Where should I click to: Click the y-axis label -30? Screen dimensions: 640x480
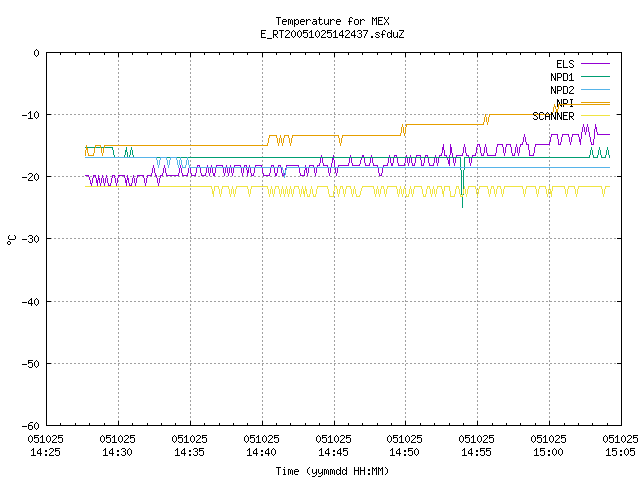point(31,239)
